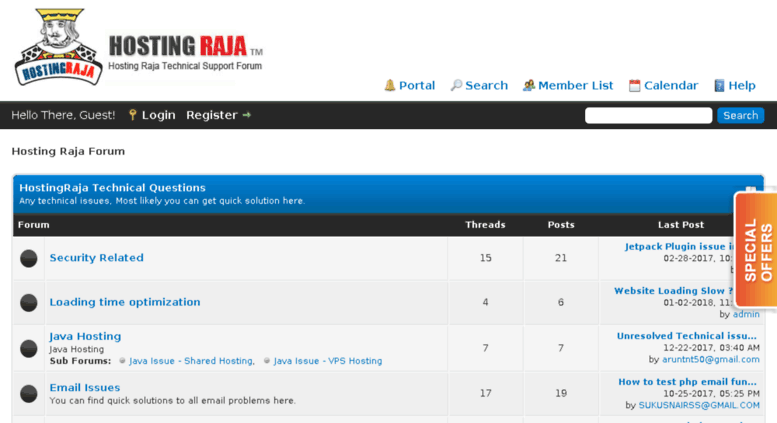The image size is (777, 423).
Task: Click the status icon for Security Related
Action: pos(29,258)
